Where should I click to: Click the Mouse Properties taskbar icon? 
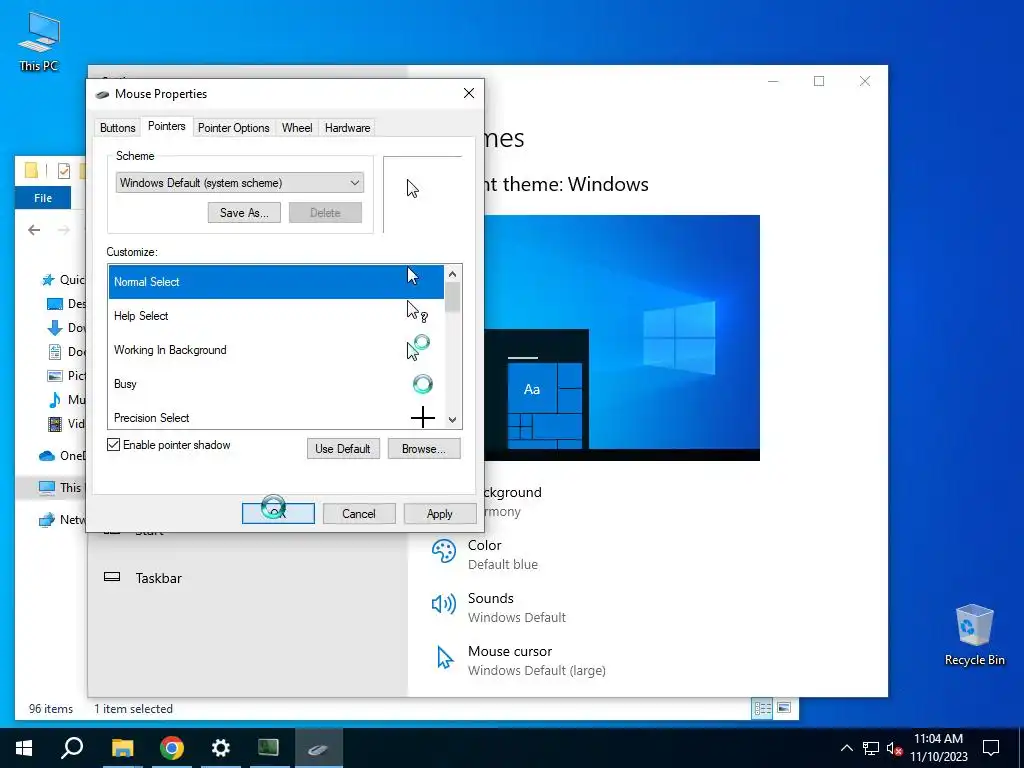(x=318, y=748)
